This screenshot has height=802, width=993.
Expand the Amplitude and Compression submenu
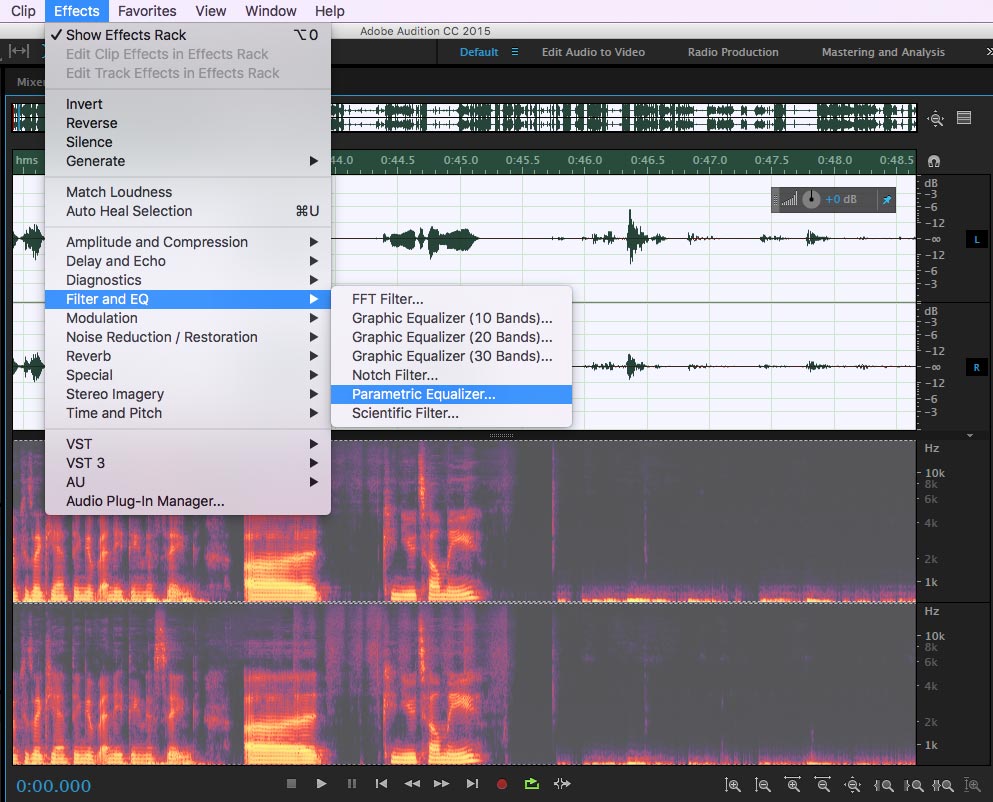(156, 242)
